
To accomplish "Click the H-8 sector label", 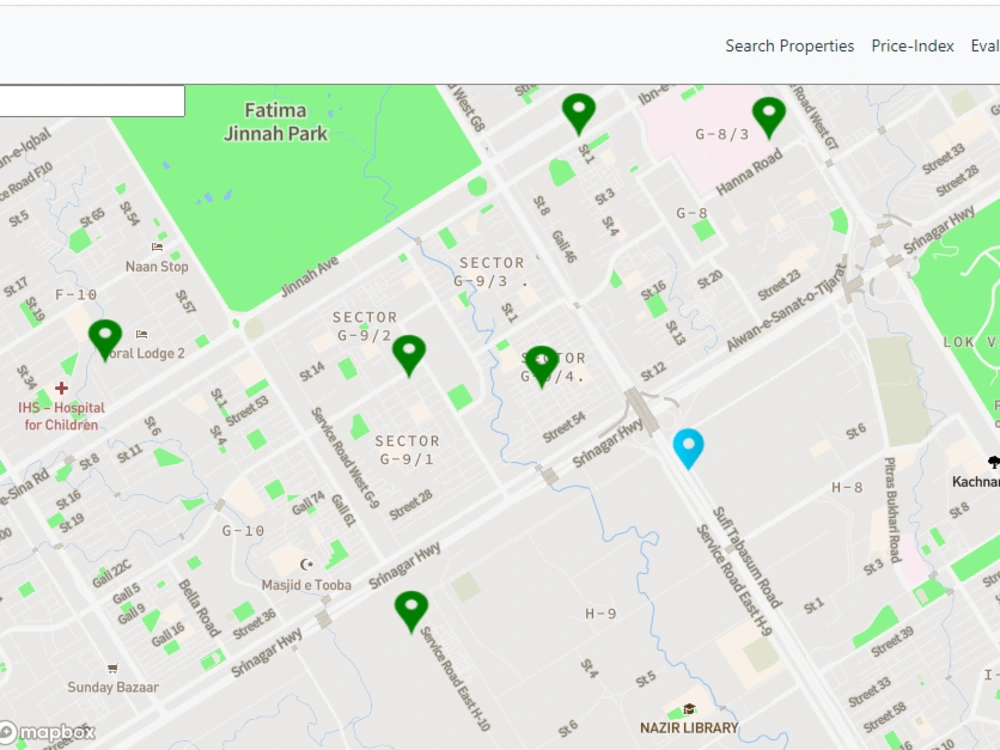I will click(x=847, y=488).
